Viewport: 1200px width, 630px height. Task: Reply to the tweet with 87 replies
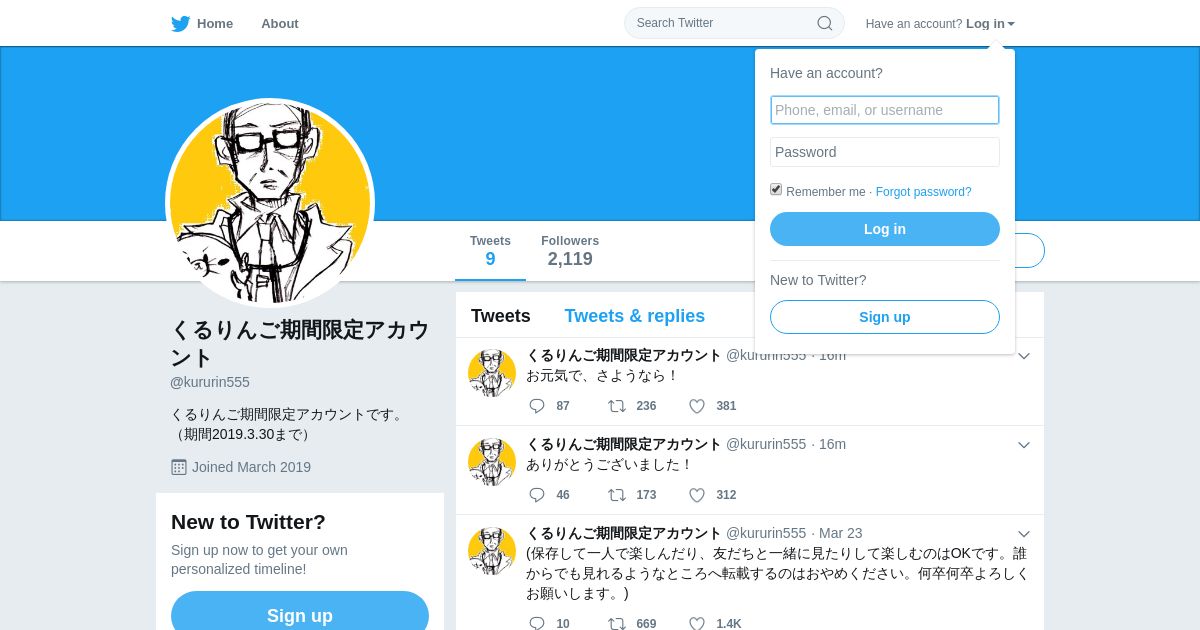point(537,406)
